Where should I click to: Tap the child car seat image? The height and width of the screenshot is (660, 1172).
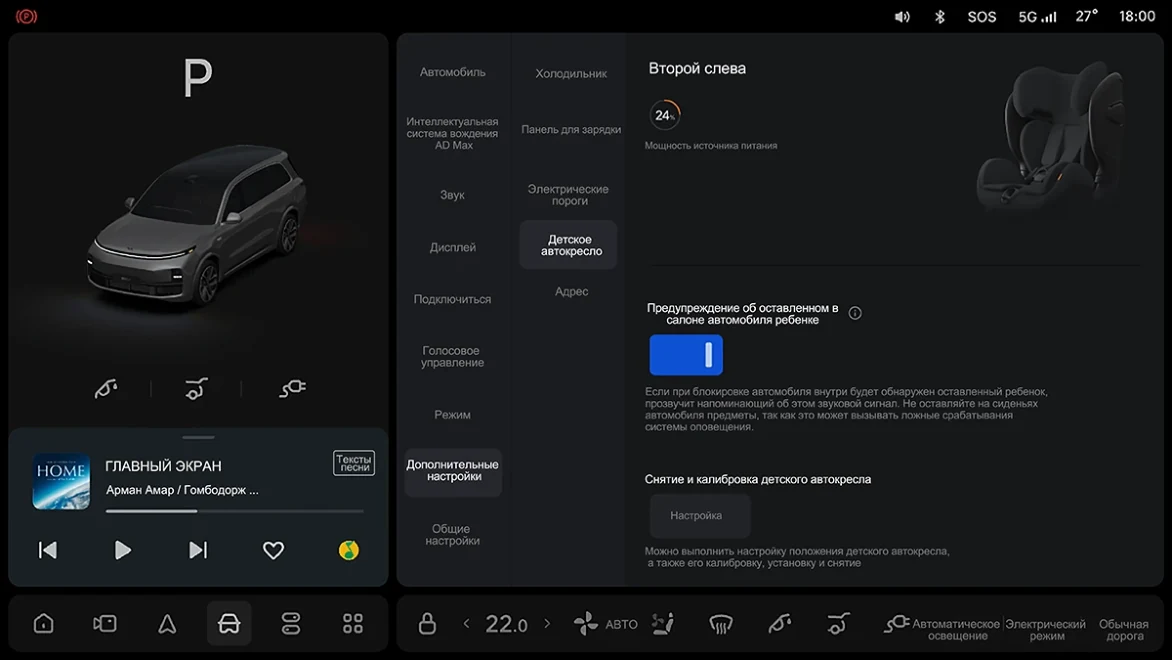1049,135
